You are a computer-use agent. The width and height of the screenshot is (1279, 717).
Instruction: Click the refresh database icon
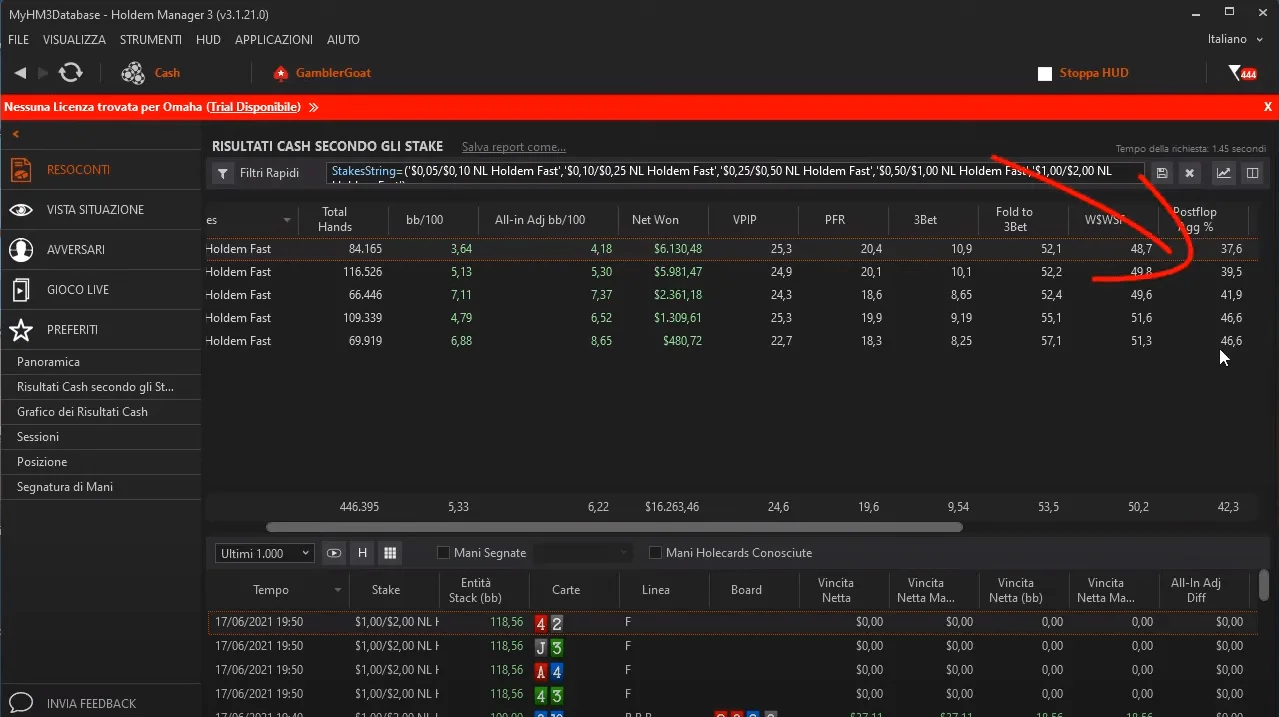[71, 73]
